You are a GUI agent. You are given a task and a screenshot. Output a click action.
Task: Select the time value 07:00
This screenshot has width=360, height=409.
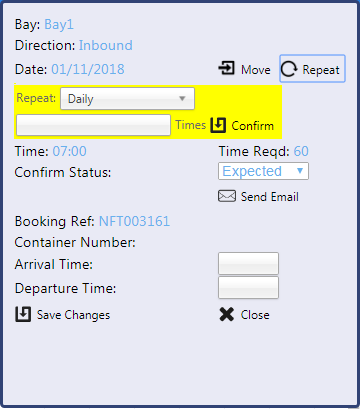70,151
